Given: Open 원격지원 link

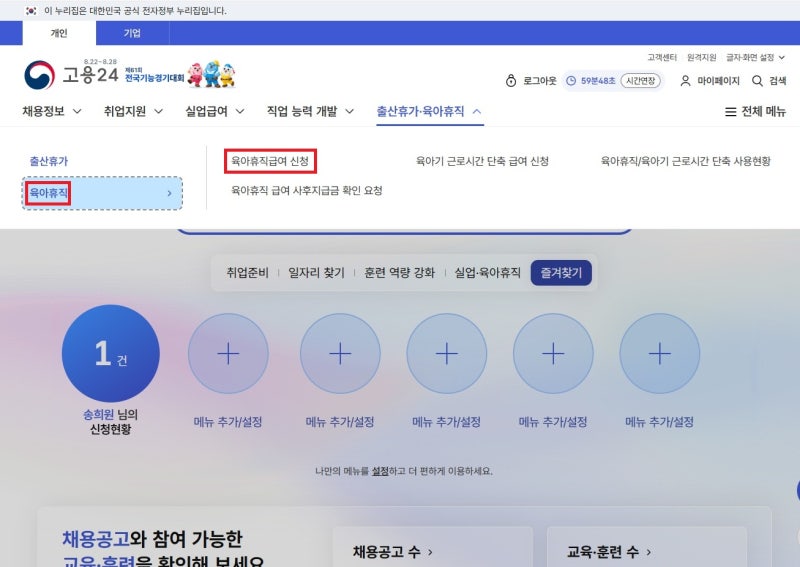Looking at the screenshot, I should [702, 57].
